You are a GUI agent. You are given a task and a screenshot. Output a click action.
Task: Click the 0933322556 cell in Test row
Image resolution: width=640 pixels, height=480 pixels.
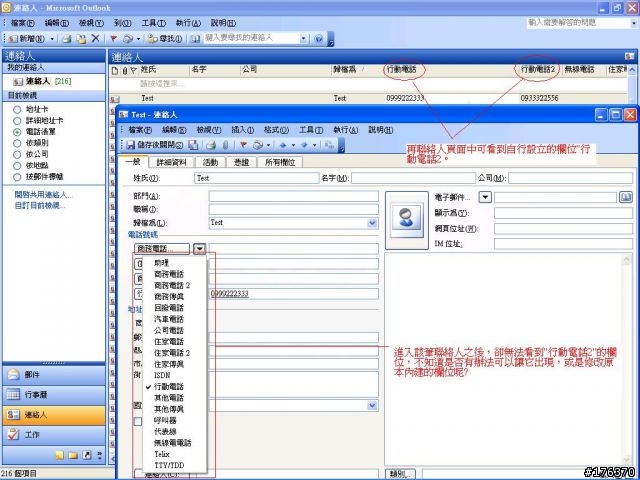pyautogui.click(x=539, y=98)
